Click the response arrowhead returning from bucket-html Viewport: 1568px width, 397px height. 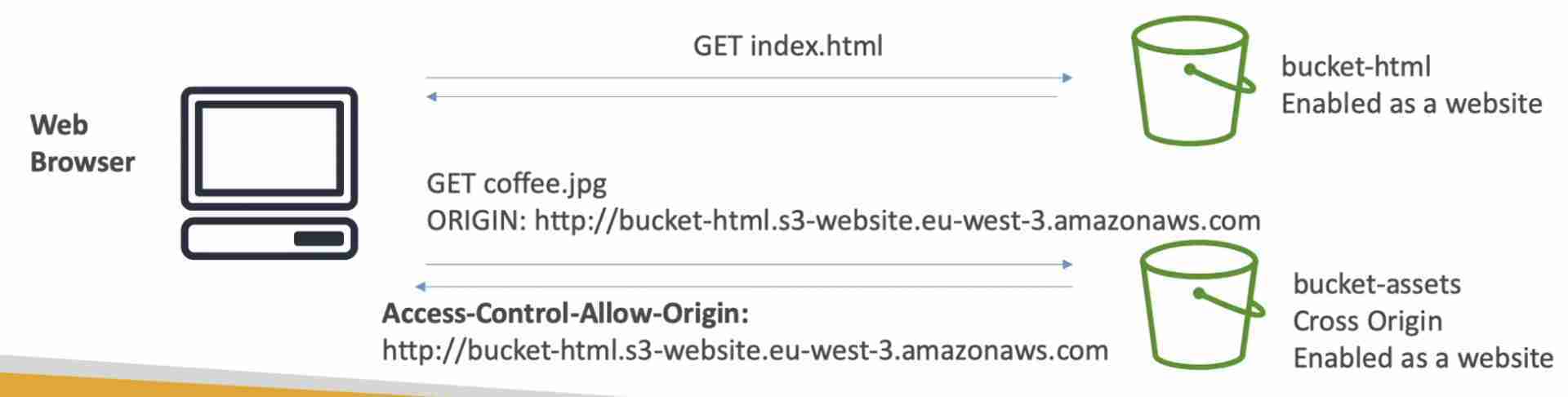point(432,96)
